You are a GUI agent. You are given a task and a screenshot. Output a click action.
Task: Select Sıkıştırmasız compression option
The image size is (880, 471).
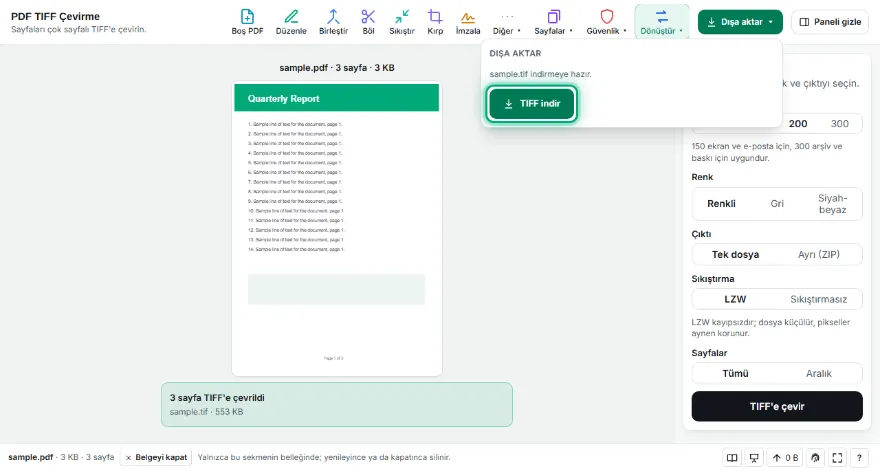click(818, 299)
